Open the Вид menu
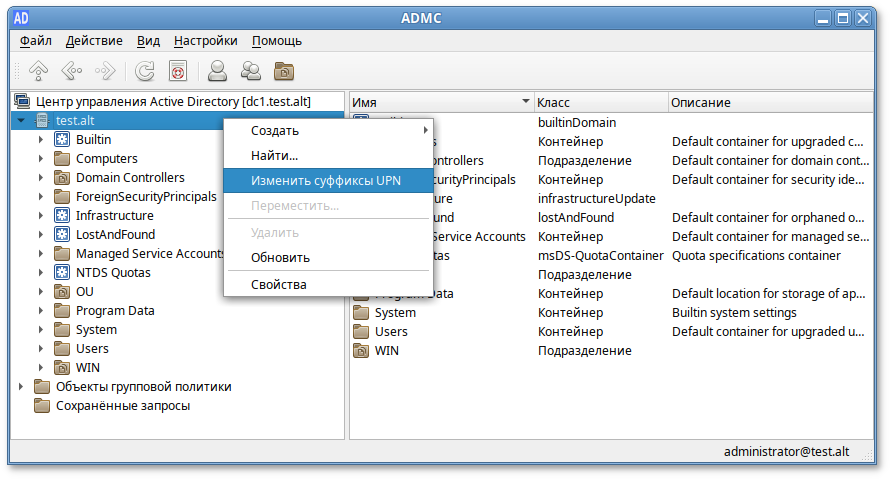 (148, 41)
